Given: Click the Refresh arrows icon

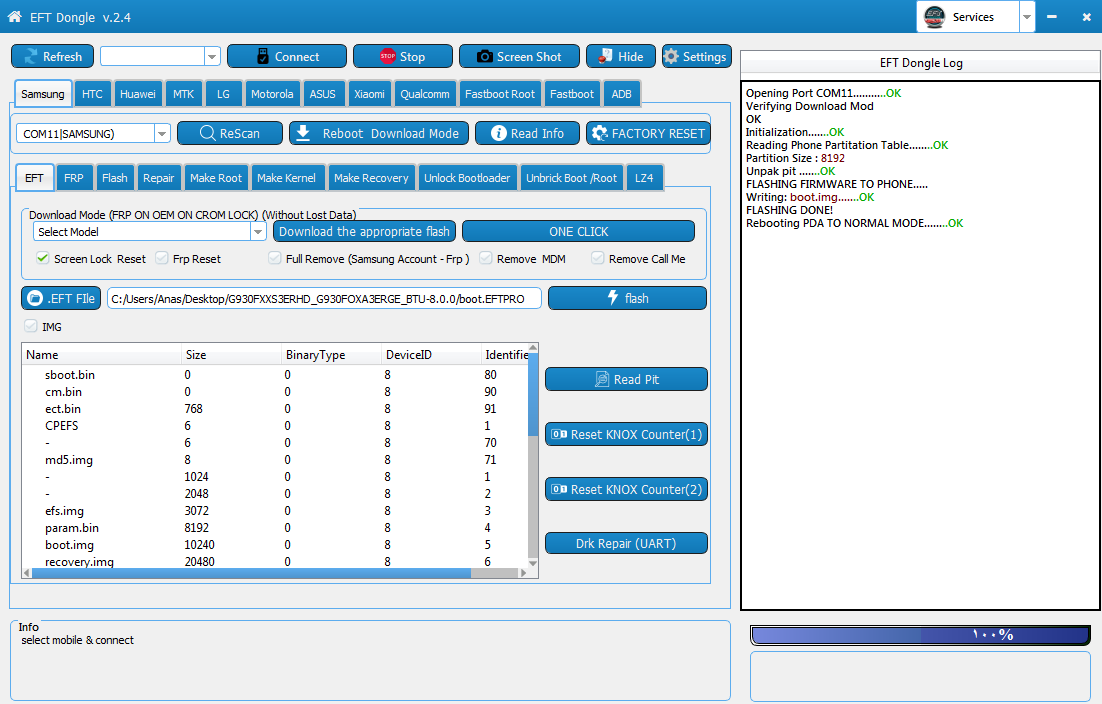Looking at the screenshot, I should tap(31, 57).
